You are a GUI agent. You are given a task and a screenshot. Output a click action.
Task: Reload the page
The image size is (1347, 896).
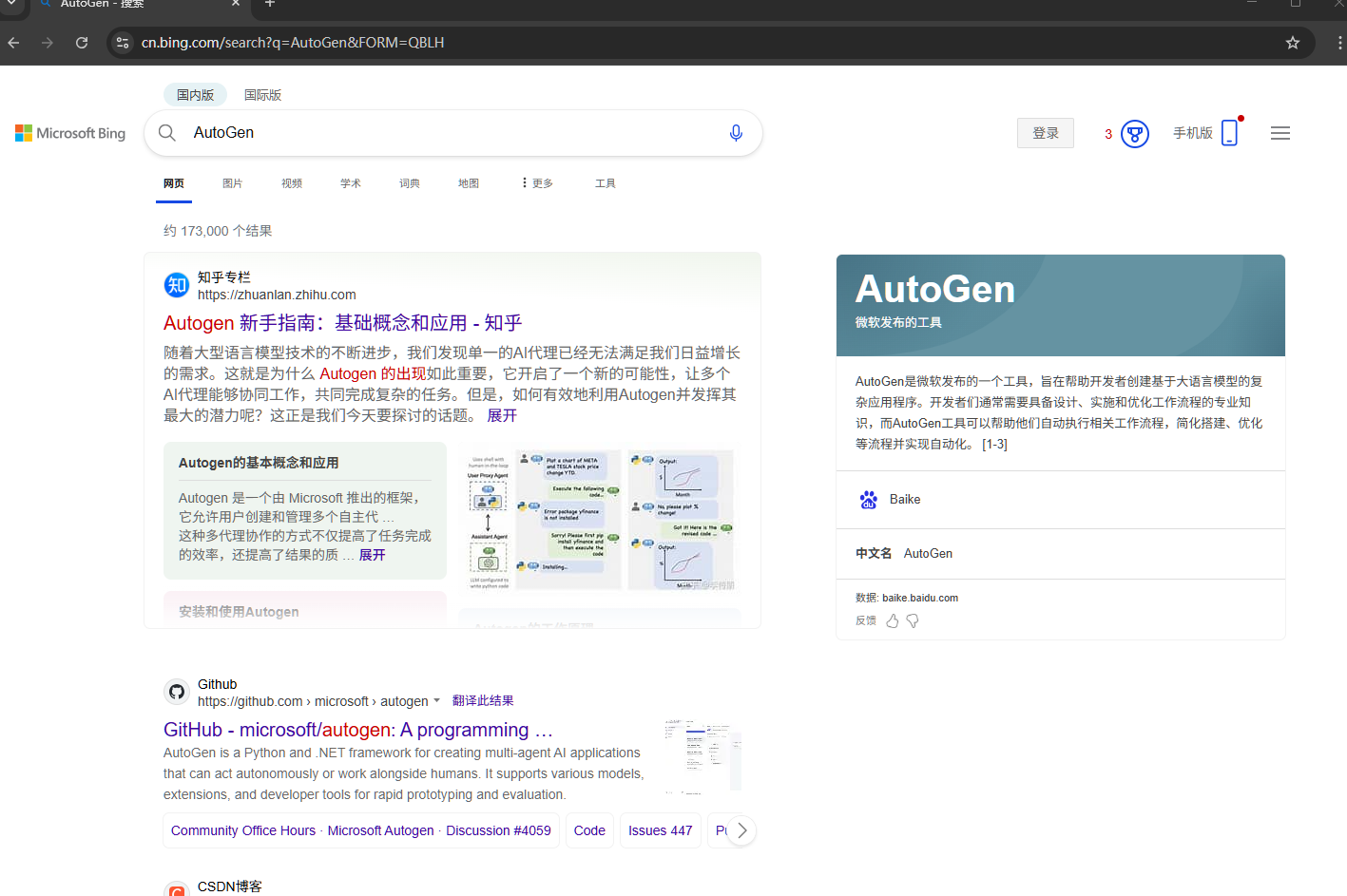coord(82,43)
